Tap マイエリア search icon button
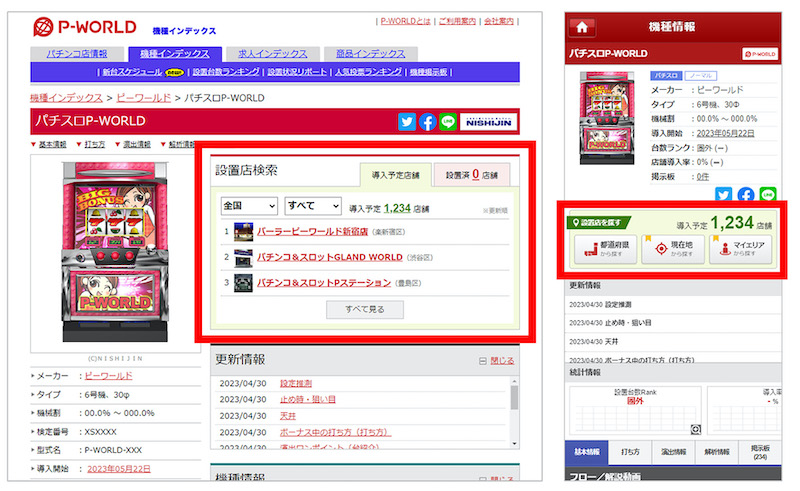The width and height of the screenshot is (800, 491). point(740,249)
